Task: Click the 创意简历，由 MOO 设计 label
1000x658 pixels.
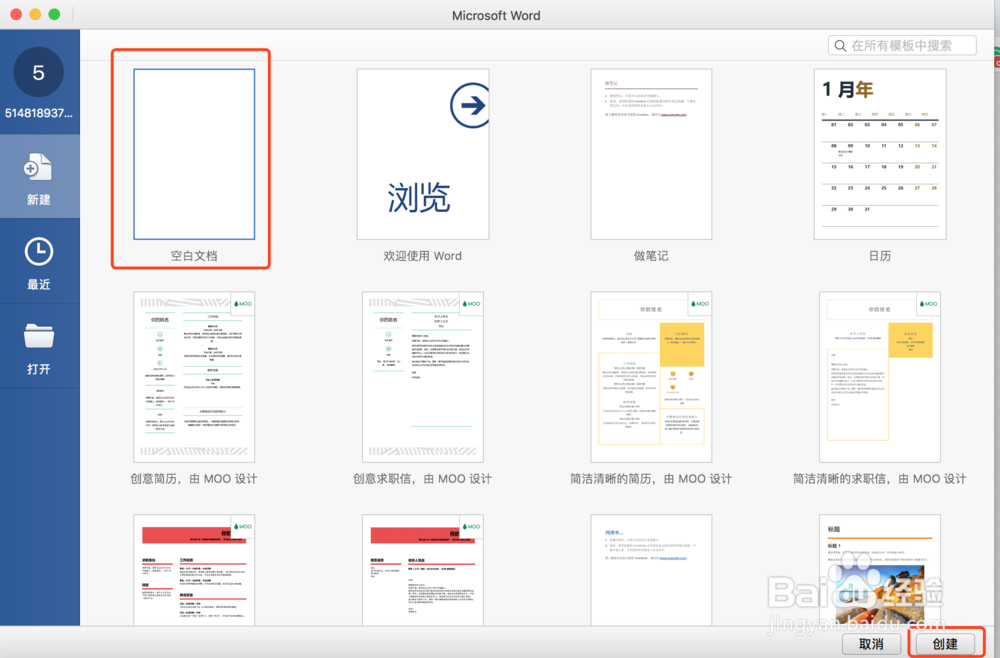Action: [x=194, y=479]
